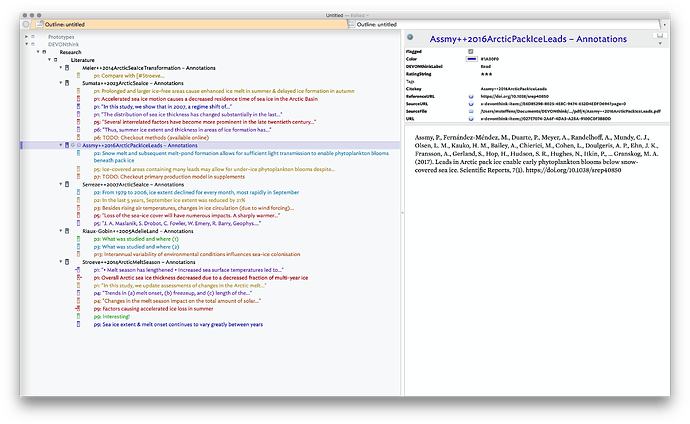The image size is (690, 424).
Task: Switch to the left Outline: untitled tab
Action: [x=191, y=25]
